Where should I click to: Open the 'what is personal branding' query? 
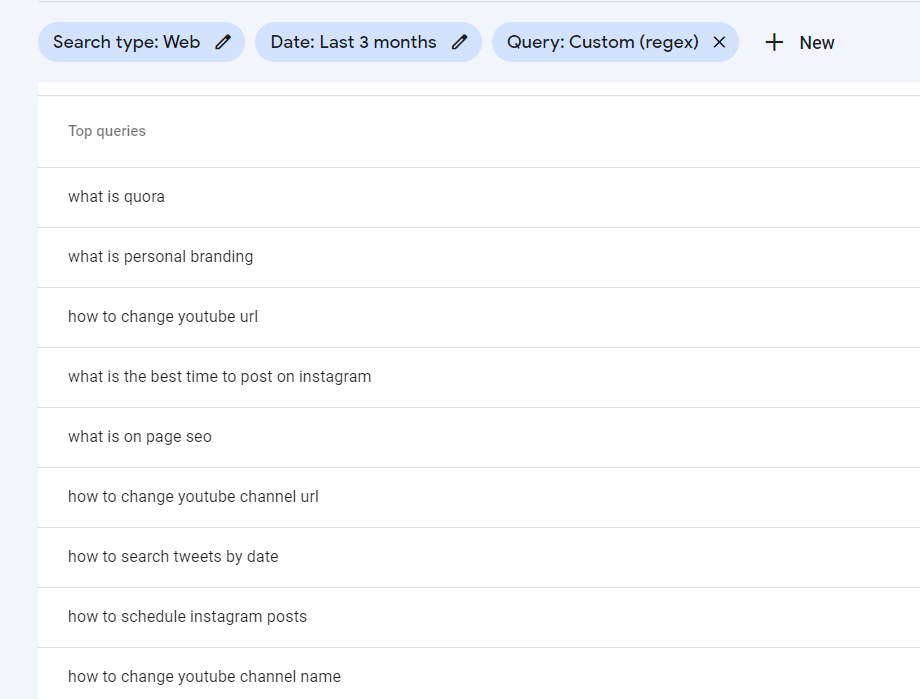point(160,257)
